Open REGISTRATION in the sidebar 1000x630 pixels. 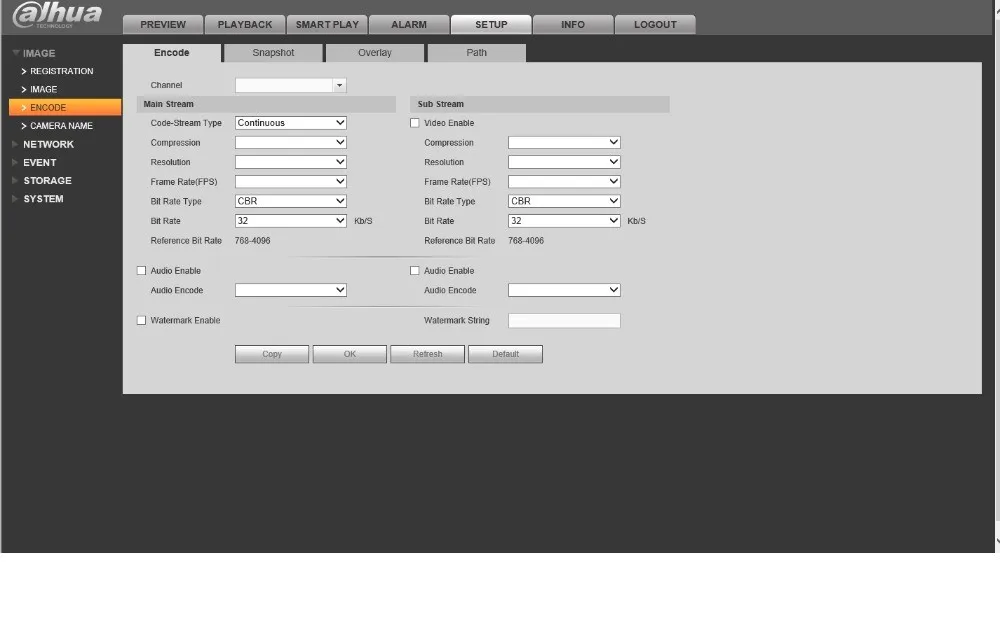point(58,71)
